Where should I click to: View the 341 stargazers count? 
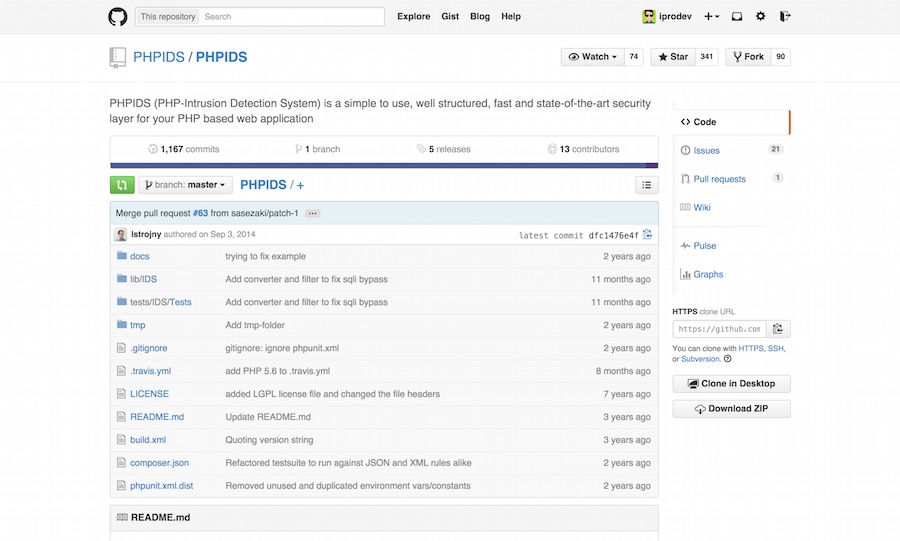[x=707, y=57]
